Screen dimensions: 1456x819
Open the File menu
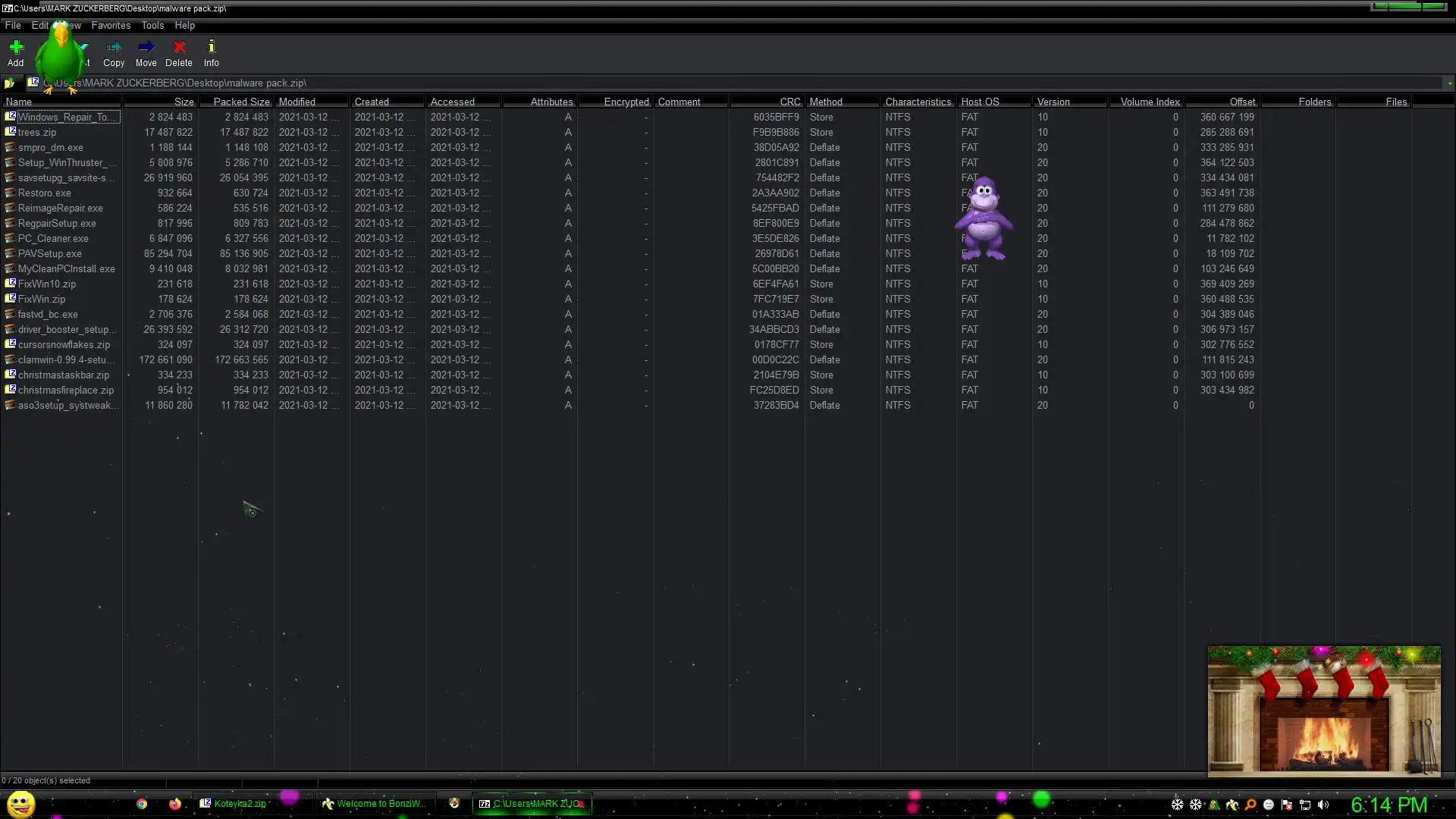coord(13,25)
